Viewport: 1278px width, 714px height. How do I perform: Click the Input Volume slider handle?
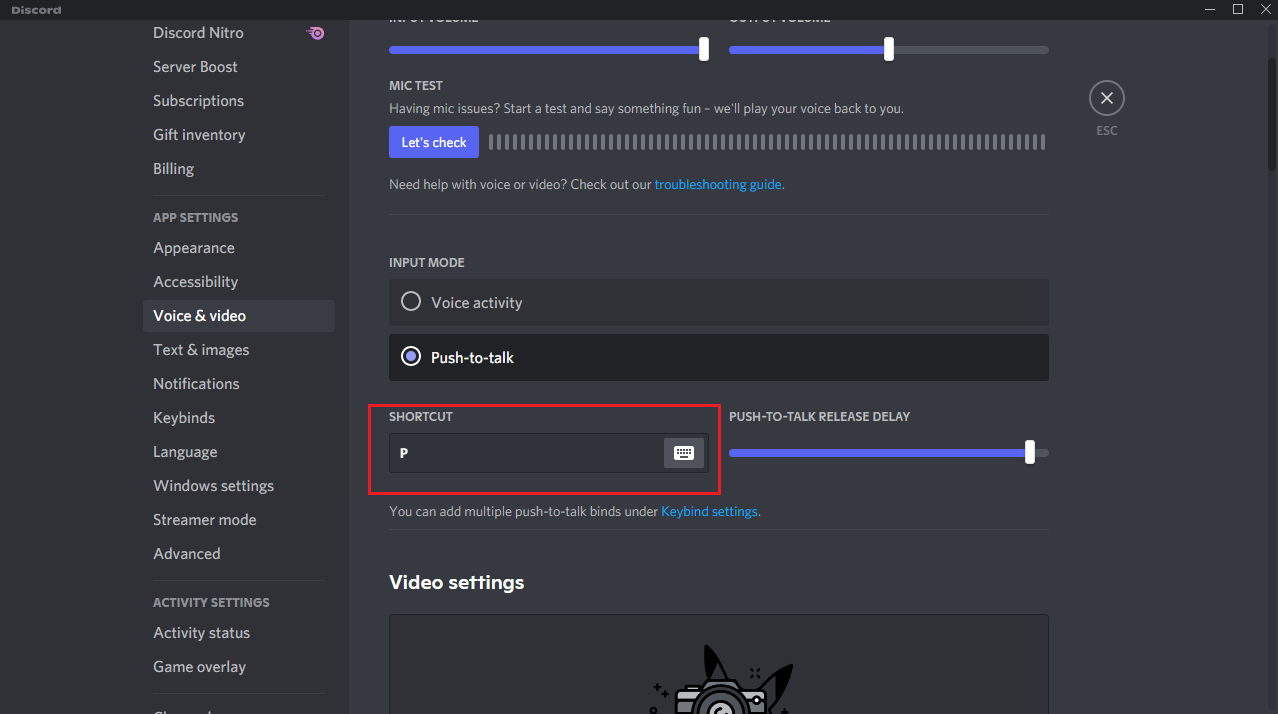pos(702,47)
